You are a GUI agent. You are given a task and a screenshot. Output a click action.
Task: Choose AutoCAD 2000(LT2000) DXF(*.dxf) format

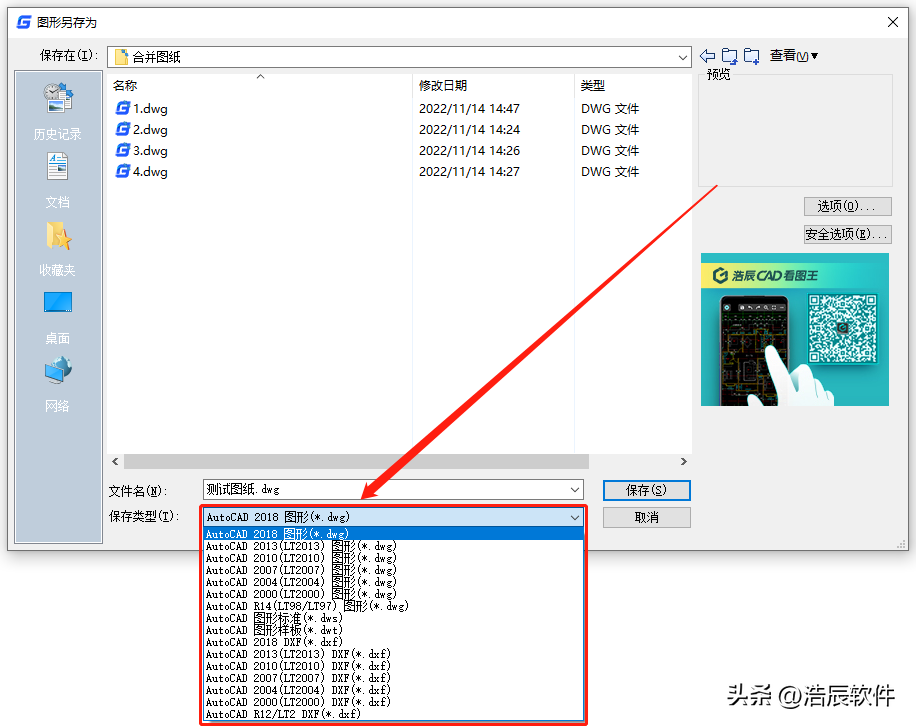pyautogui.click(x=394, y=702)
